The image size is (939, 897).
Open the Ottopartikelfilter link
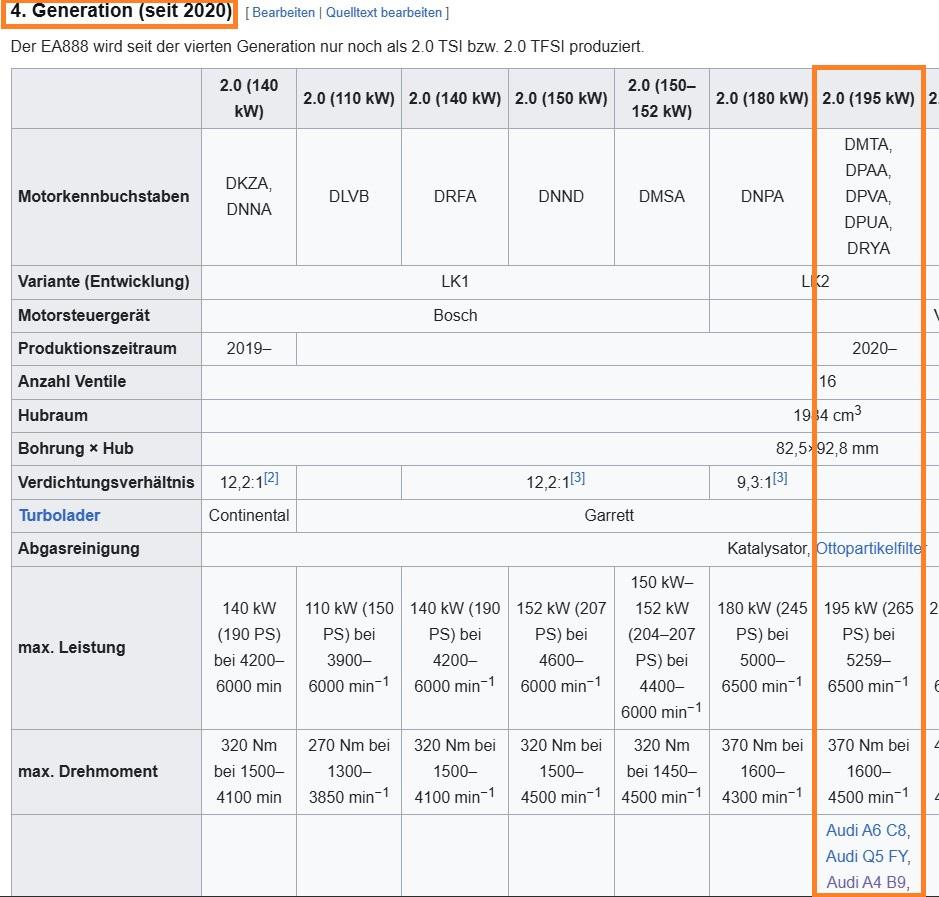[x=870, y=548]
